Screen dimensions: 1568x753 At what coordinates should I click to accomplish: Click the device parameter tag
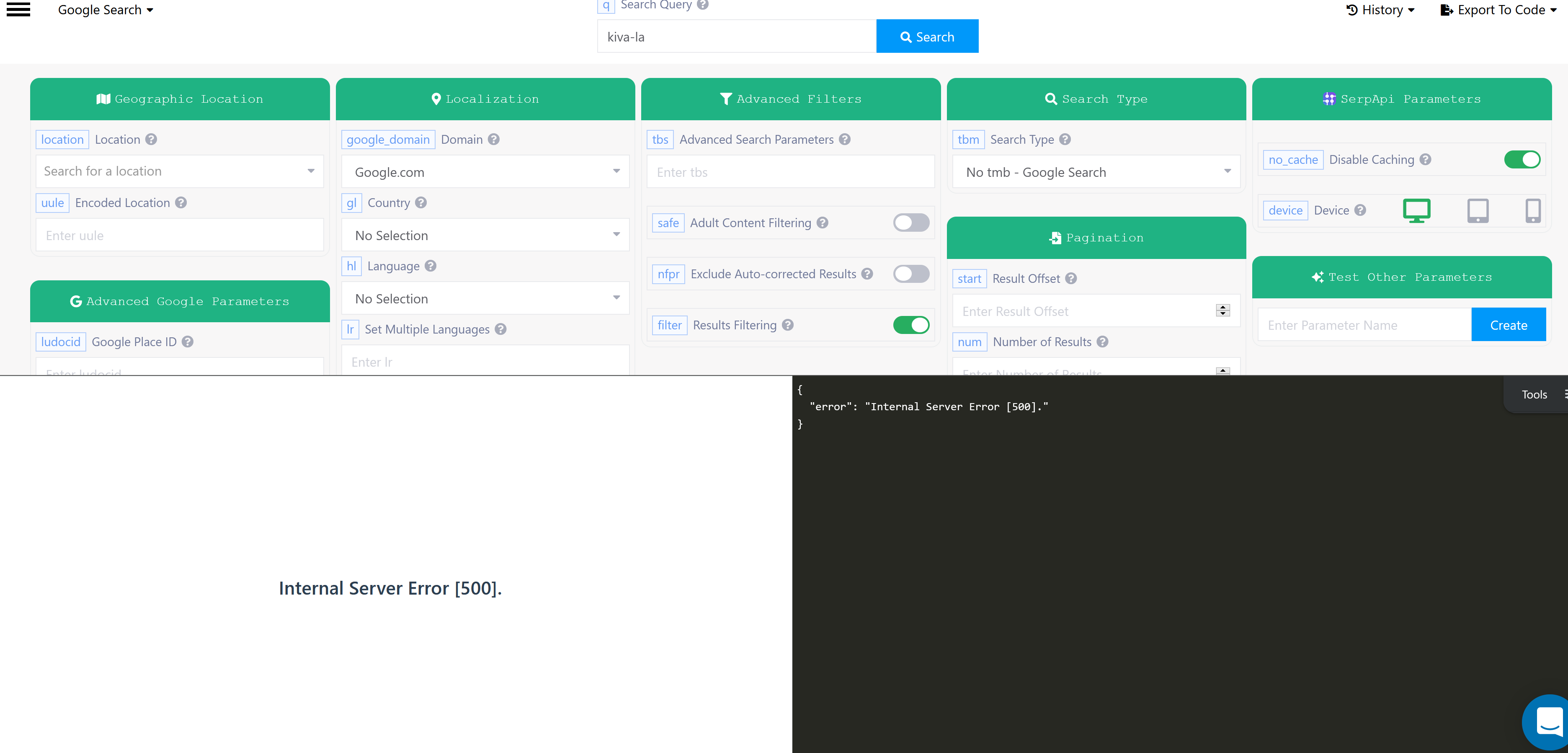pos(1285,210)
